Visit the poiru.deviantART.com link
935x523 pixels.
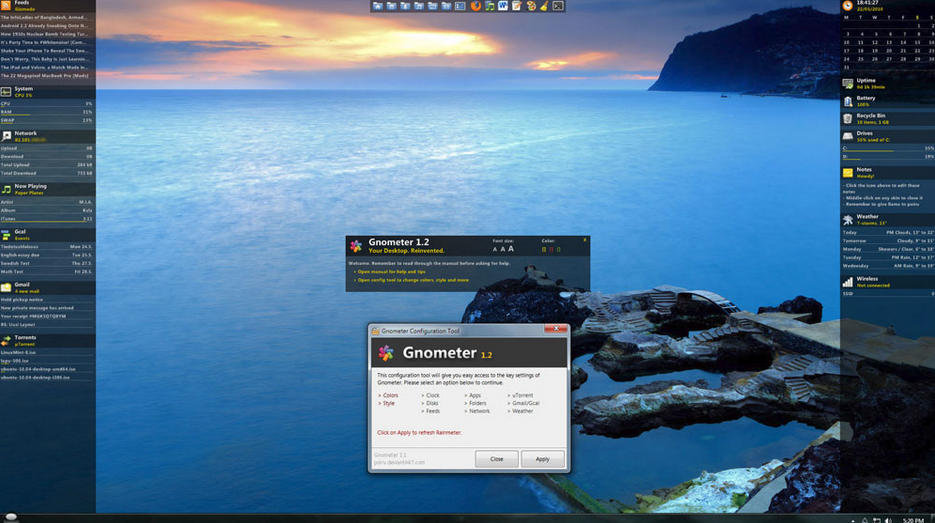400,462
